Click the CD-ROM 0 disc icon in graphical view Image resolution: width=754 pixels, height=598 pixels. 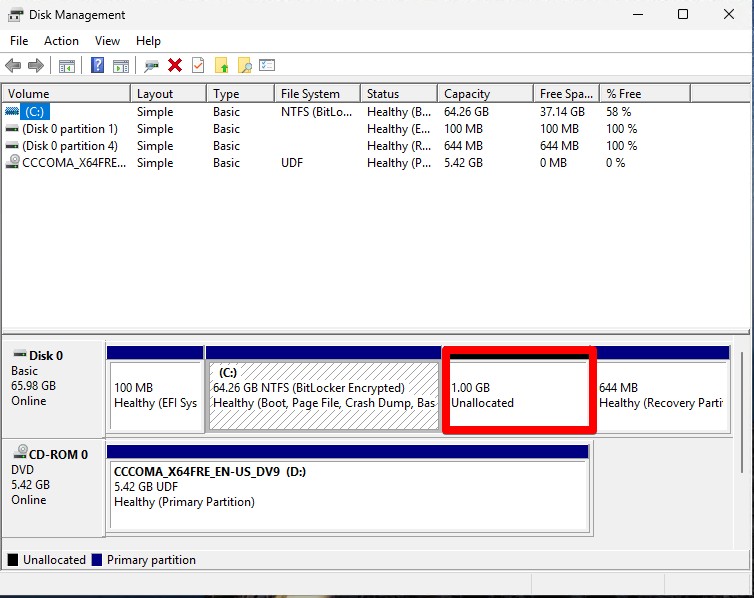21,452
